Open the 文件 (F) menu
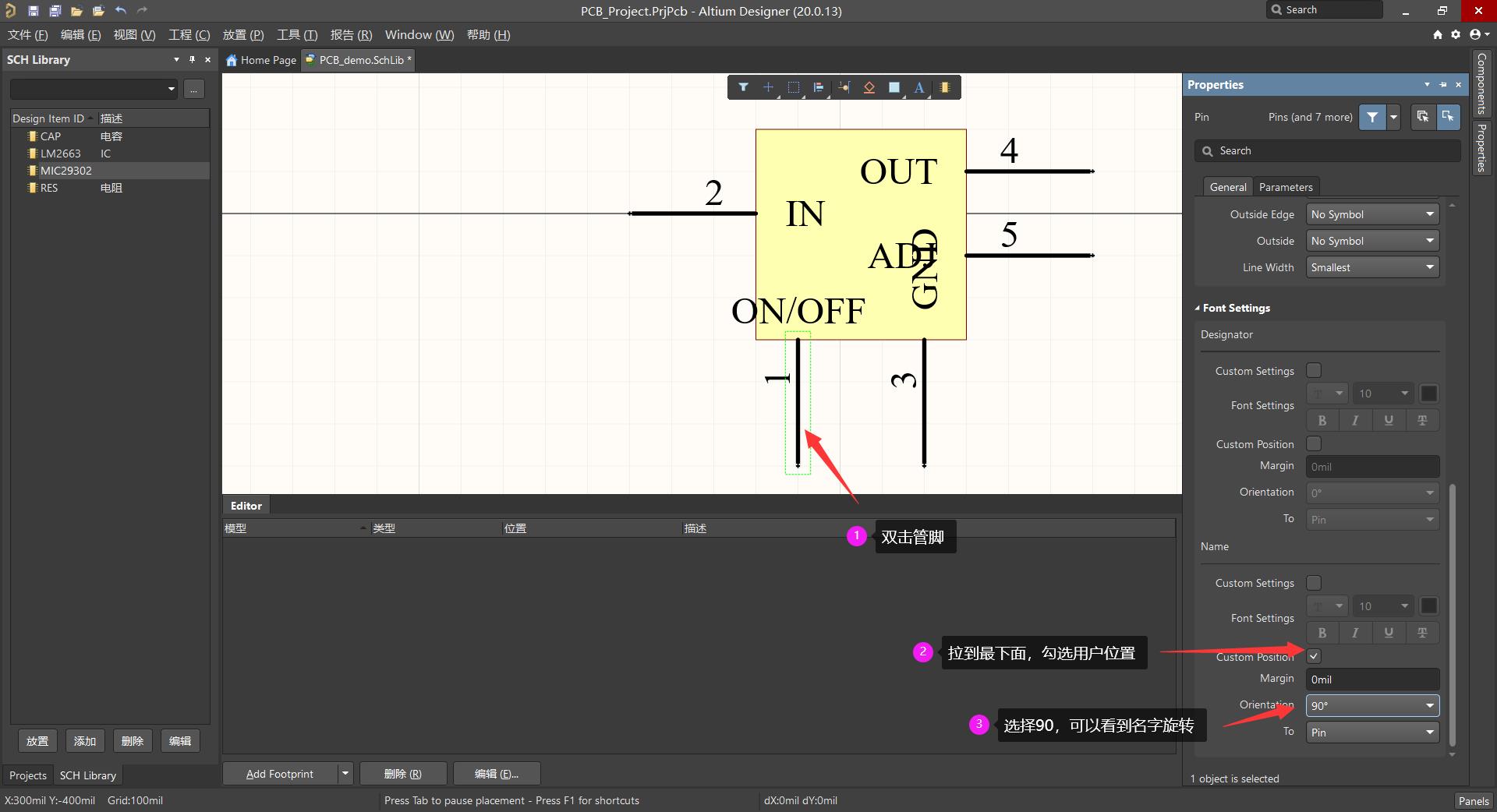The image size is (1497, 812). [27, 34]
